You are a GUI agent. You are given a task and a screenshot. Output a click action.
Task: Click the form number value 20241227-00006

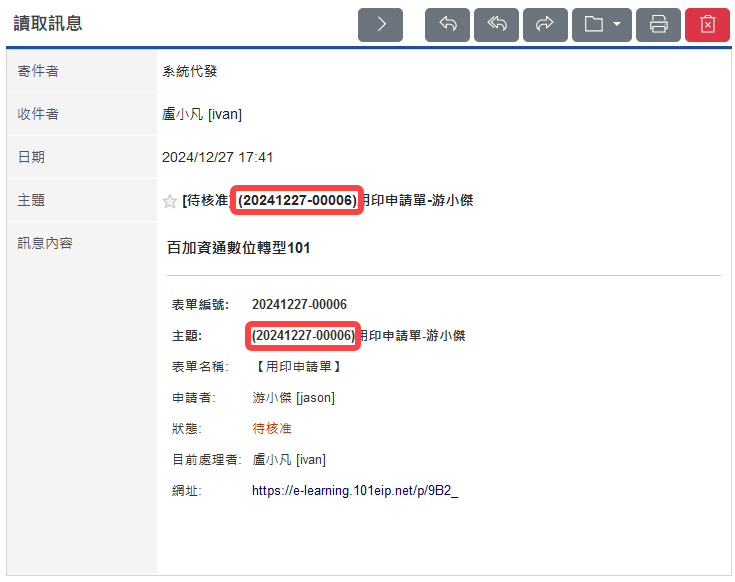pos(299,305)
